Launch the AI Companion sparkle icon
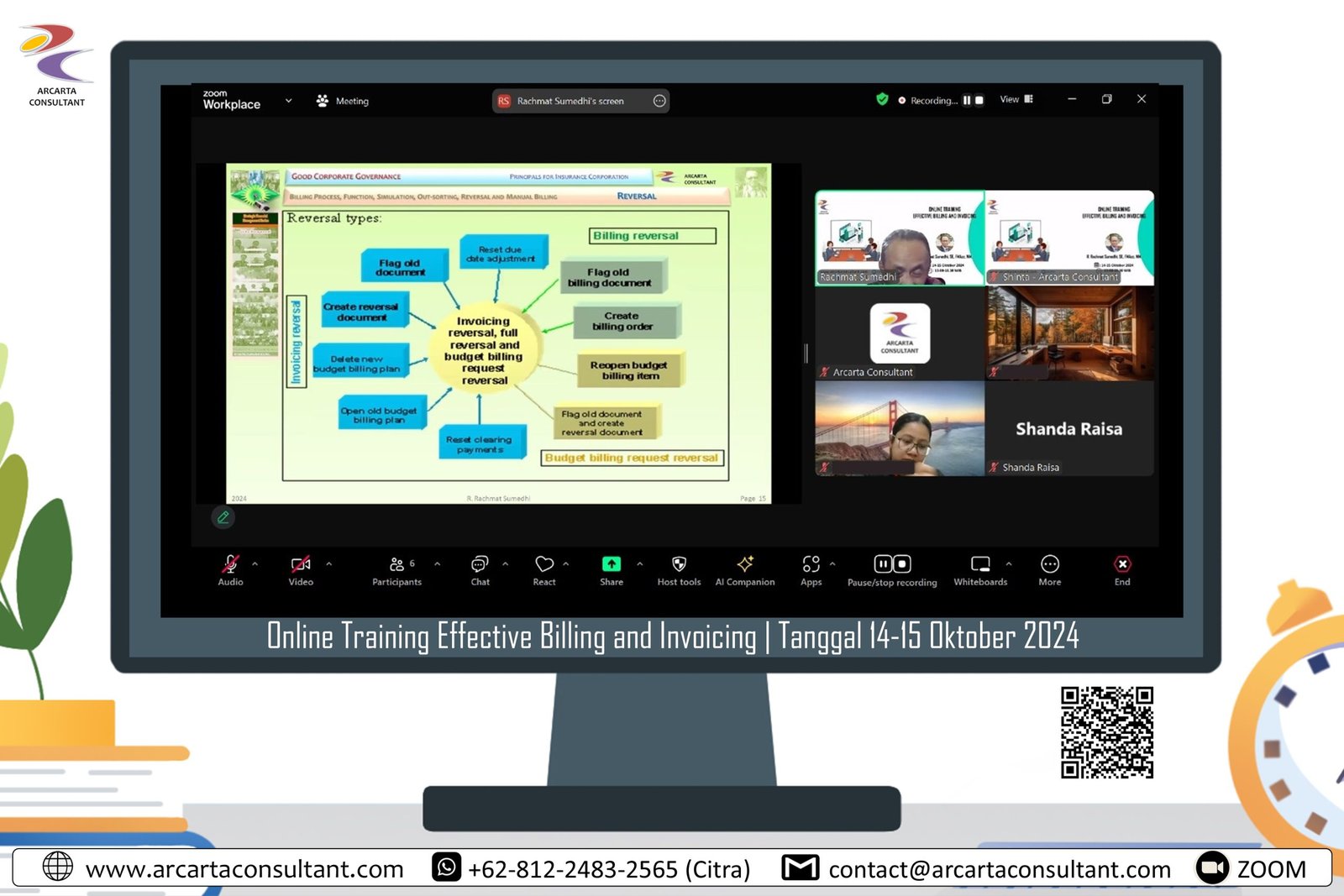Viewport: 1344px width, 896px height. click(745, 564)
